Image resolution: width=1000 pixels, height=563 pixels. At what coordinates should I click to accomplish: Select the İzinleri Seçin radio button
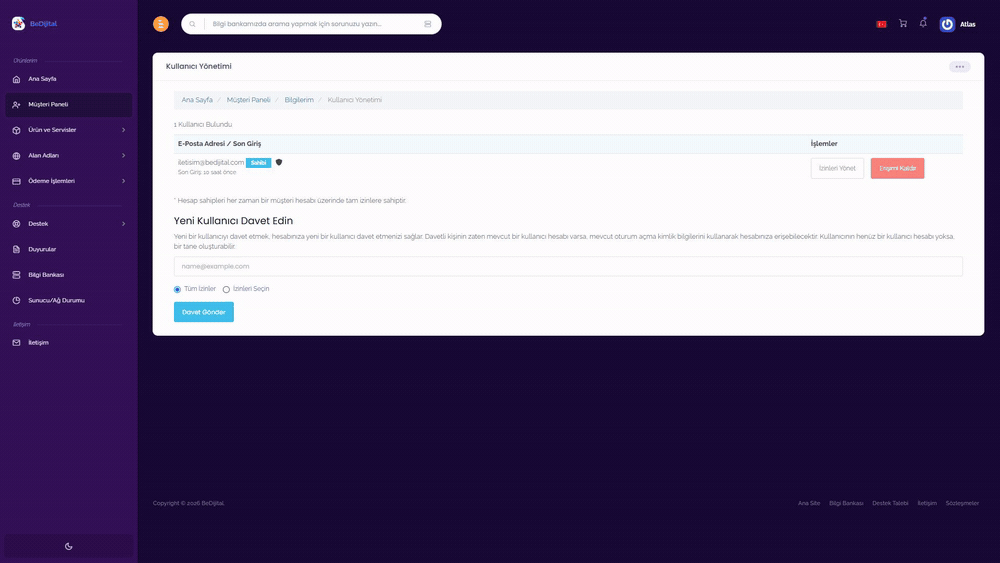pyautogui.click(x=226, y=289)
